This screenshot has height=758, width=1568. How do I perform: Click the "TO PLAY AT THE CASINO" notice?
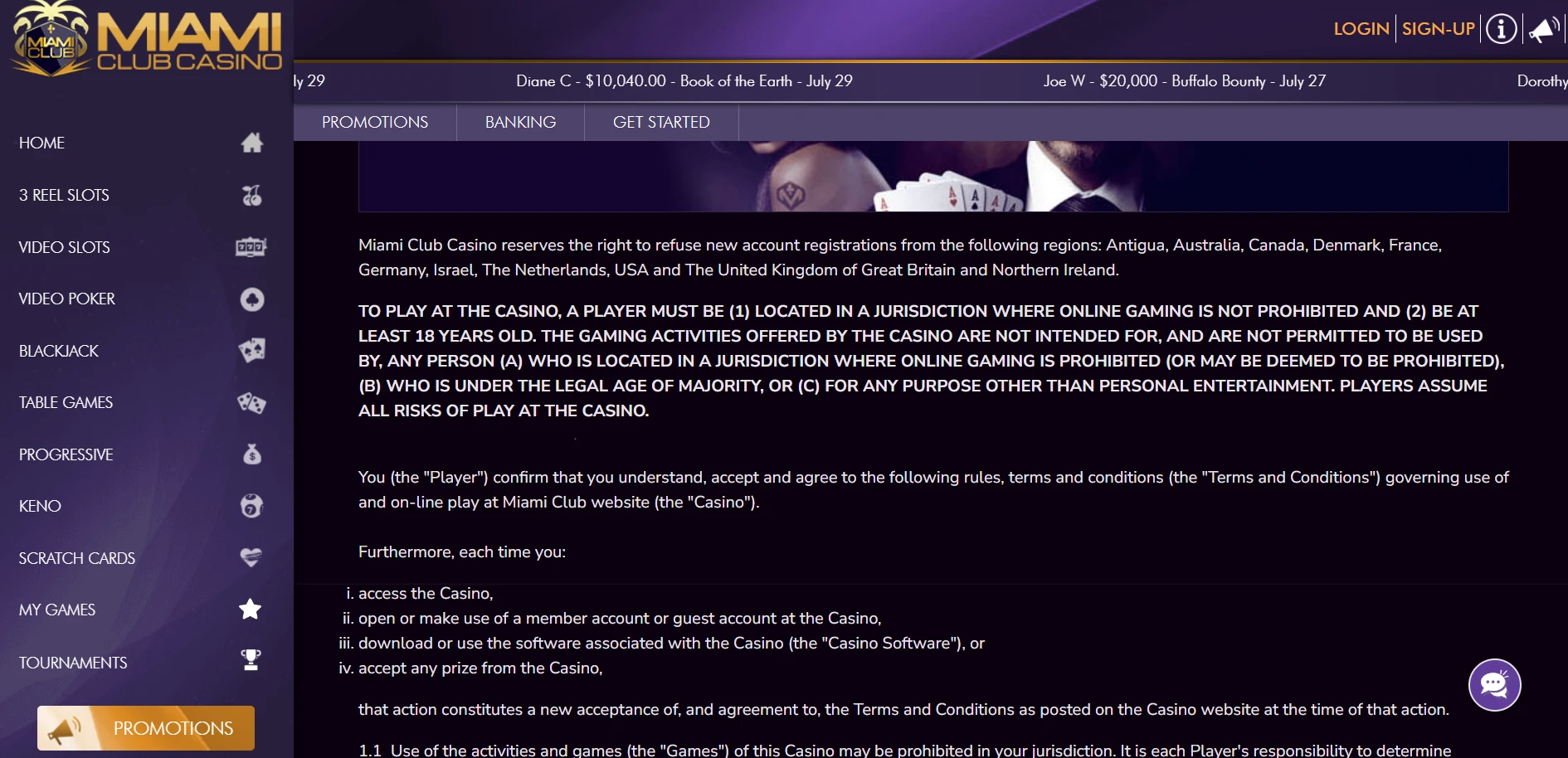[x=932, y=361]
